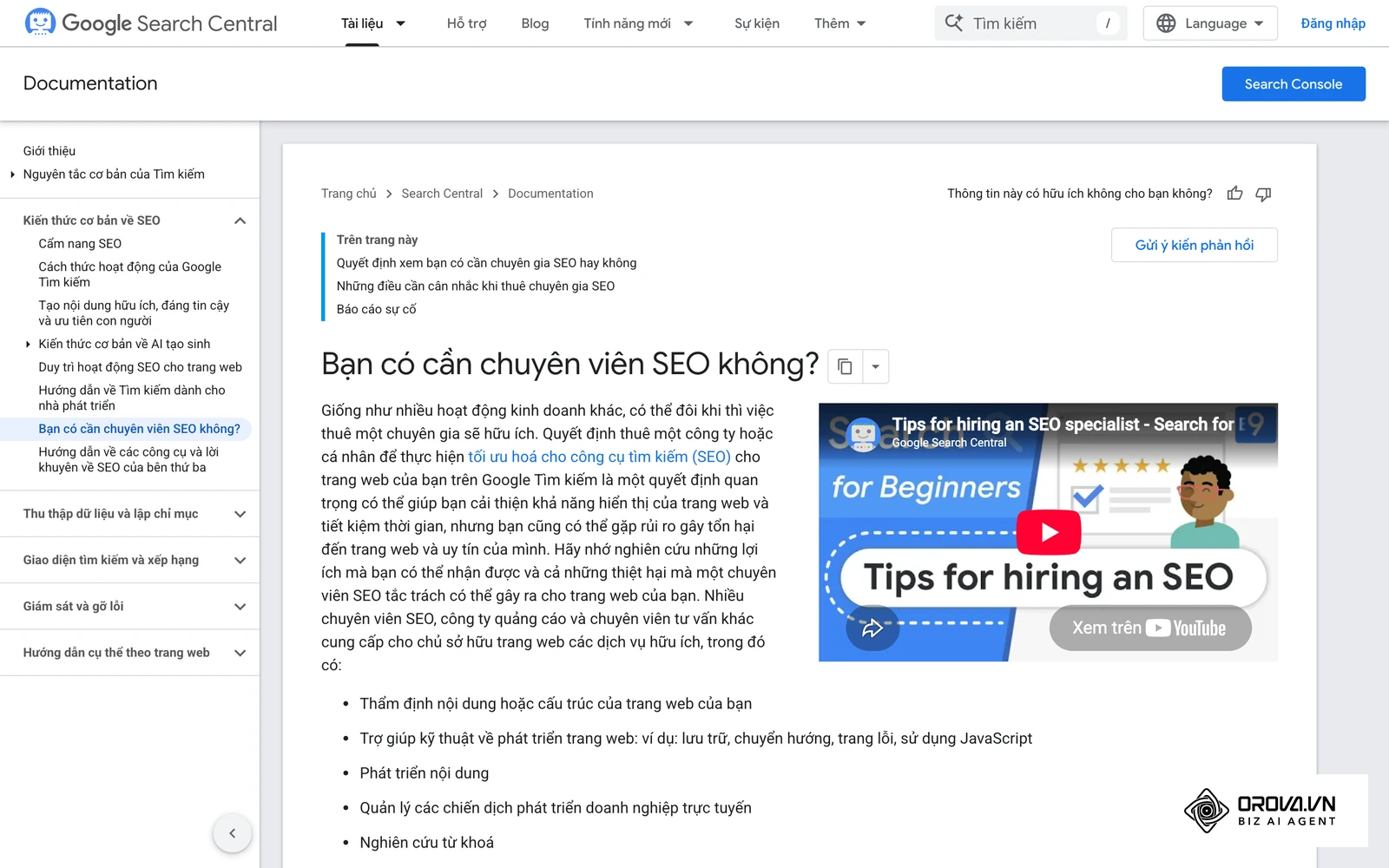Screen dimensions: 1389x868
Task: Copy page with the copy icon beside the title
Action: [x=845, y=366]
